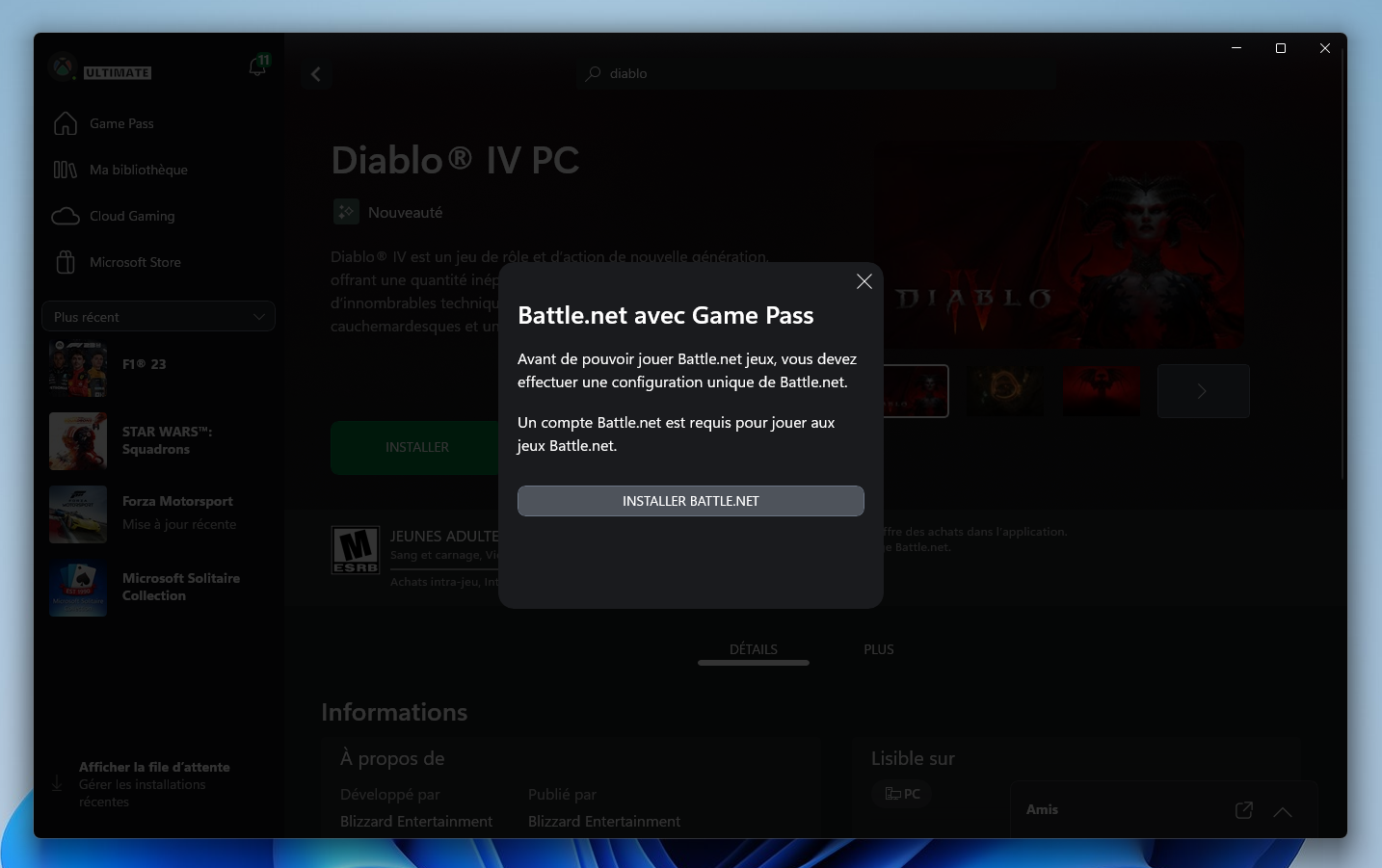Click the Mise à jour récente label
This screenshot has width=1382, height=868.
click(x=179, y=524)
